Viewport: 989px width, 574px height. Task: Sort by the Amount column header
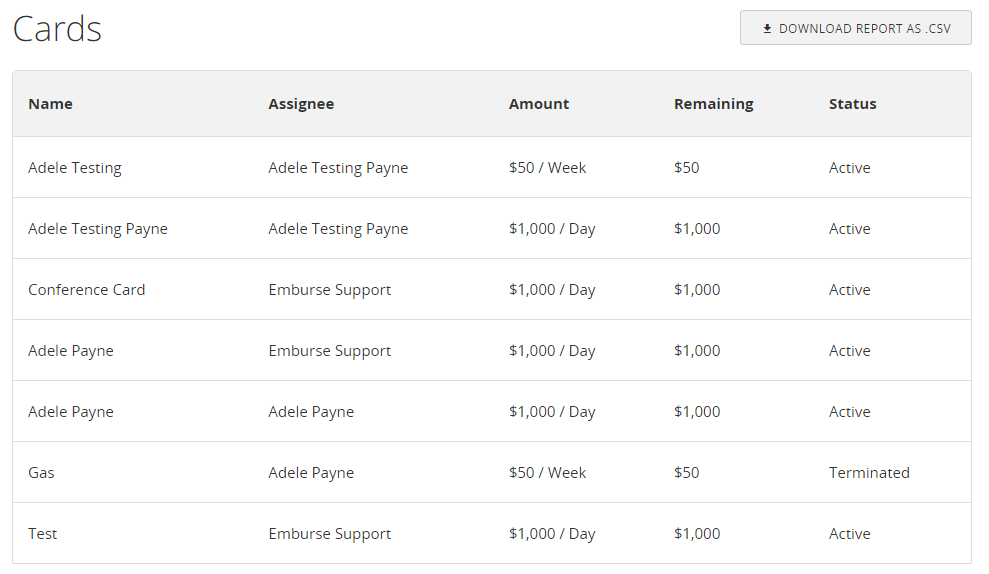click(539, 104)
